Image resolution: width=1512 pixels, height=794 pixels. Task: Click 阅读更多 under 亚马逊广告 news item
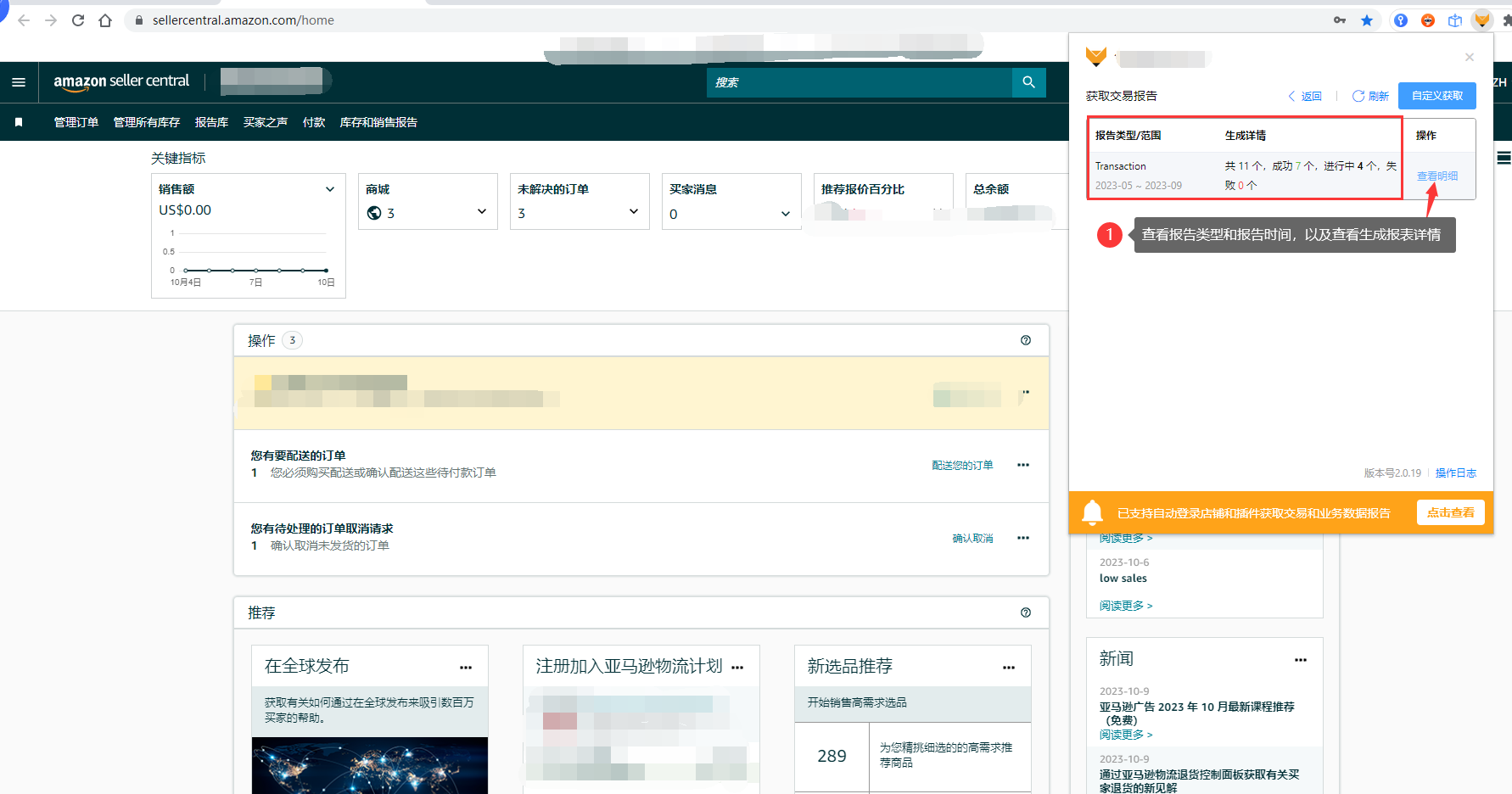(1126, 735)
